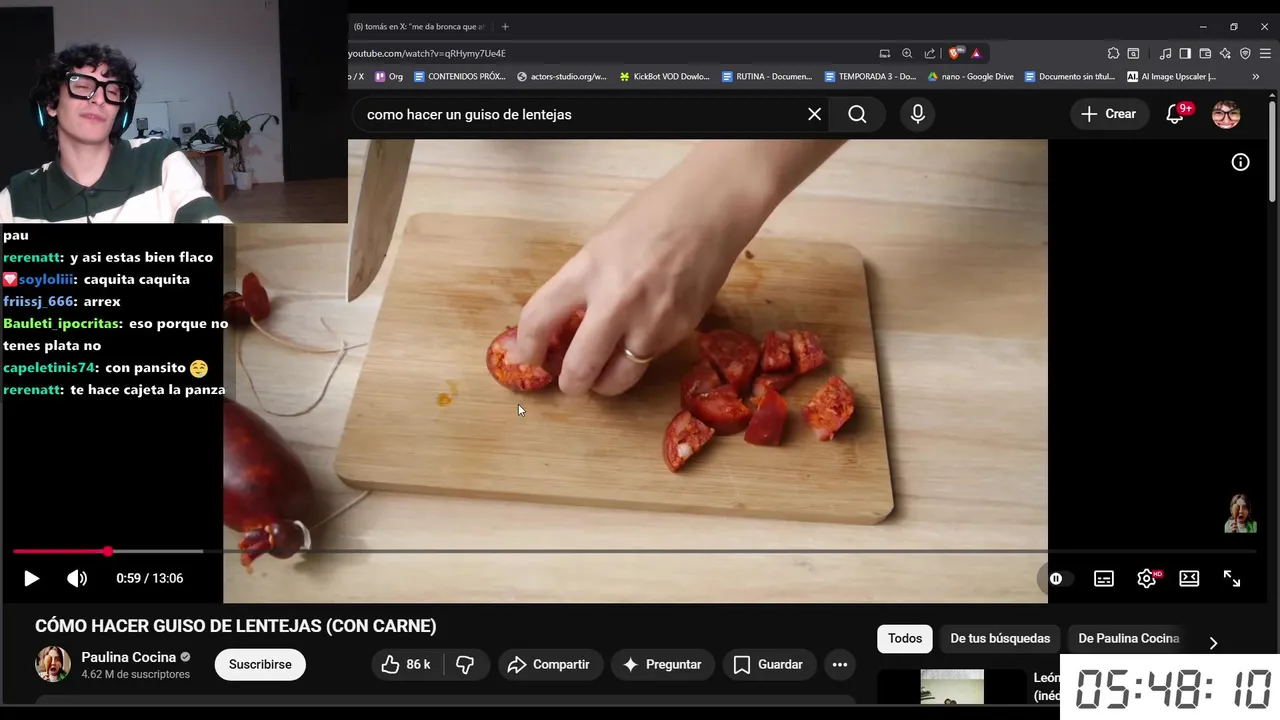Open 'Org' bookmark

[389, 76]
